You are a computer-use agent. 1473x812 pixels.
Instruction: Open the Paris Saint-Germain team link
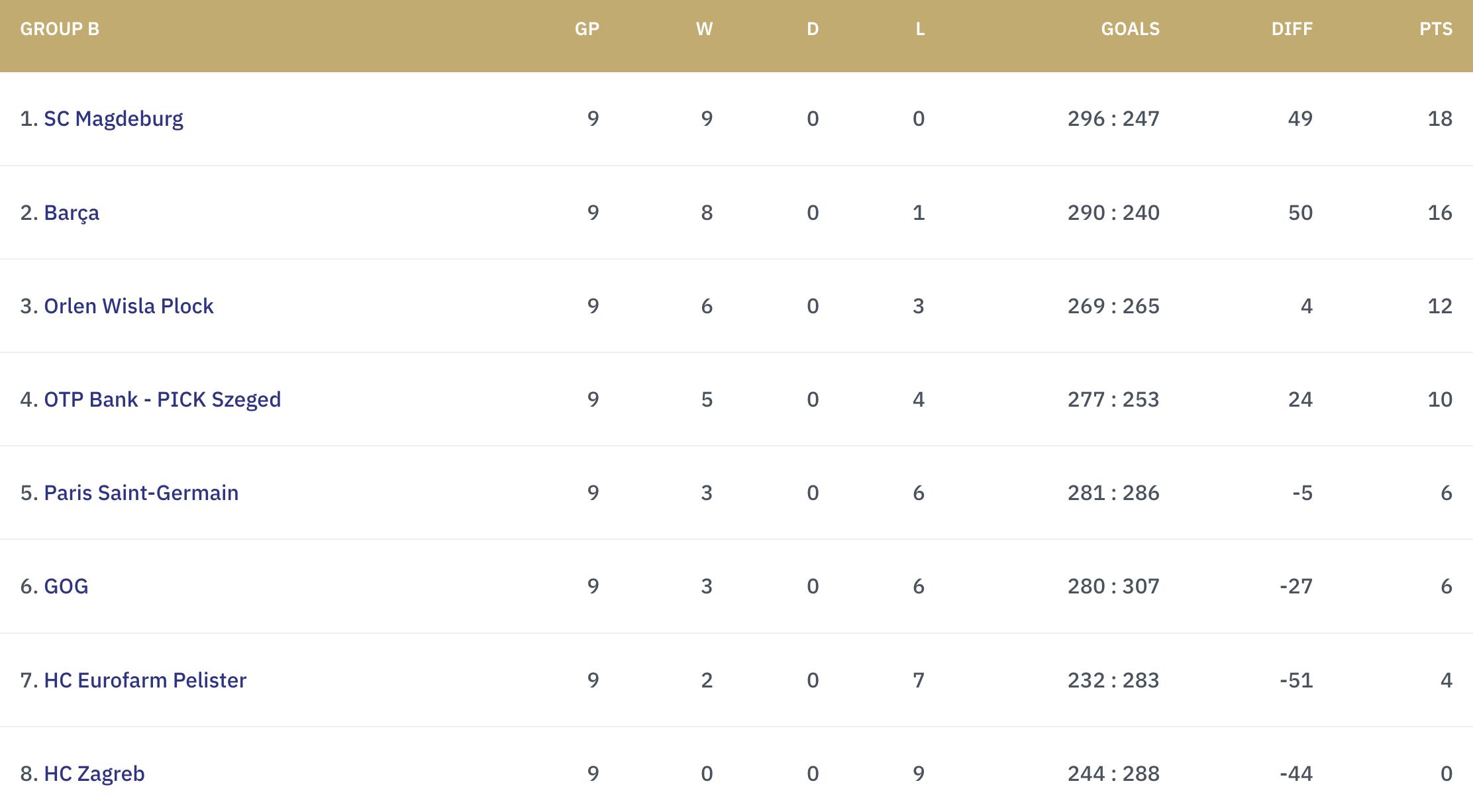141,493
